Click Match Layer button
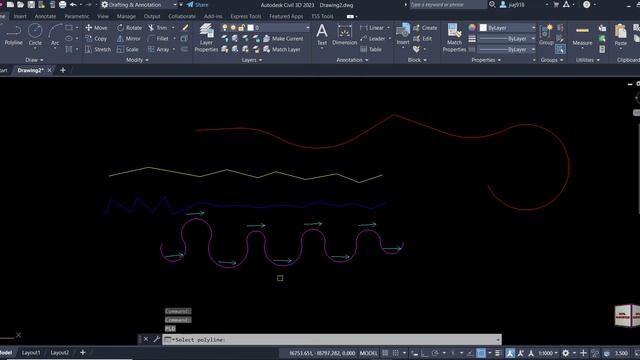Viewport: 640px width, 360px height. pos(282,49)
